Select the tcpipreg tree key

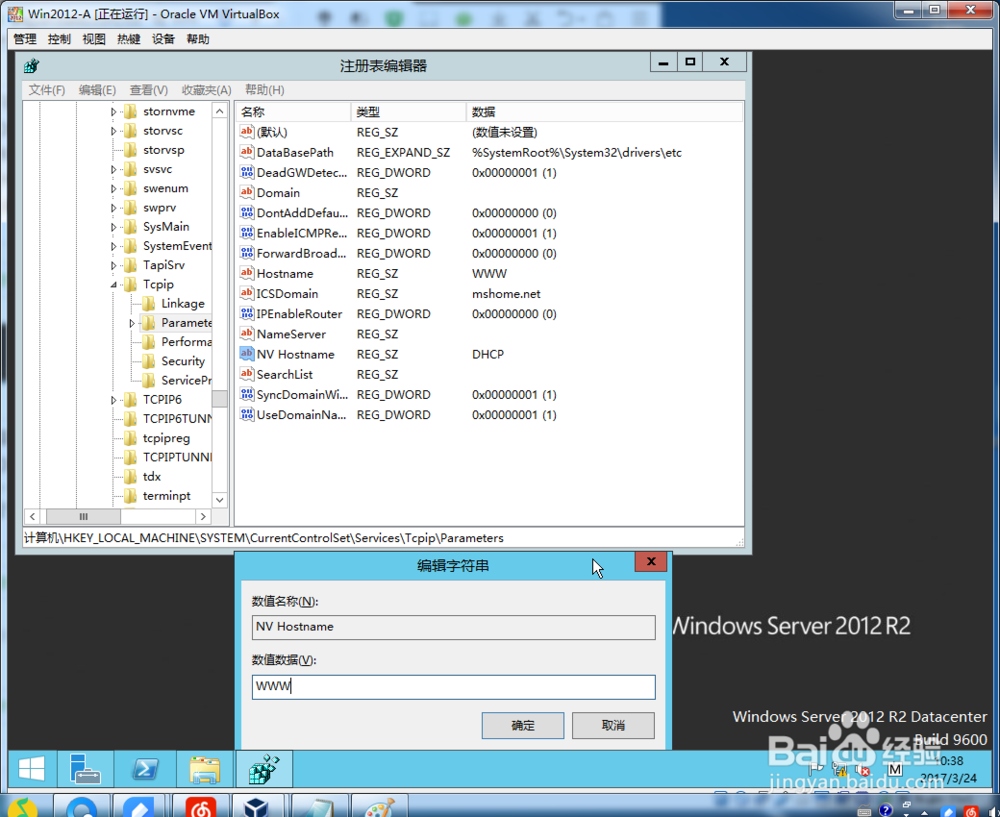[166, 438]
